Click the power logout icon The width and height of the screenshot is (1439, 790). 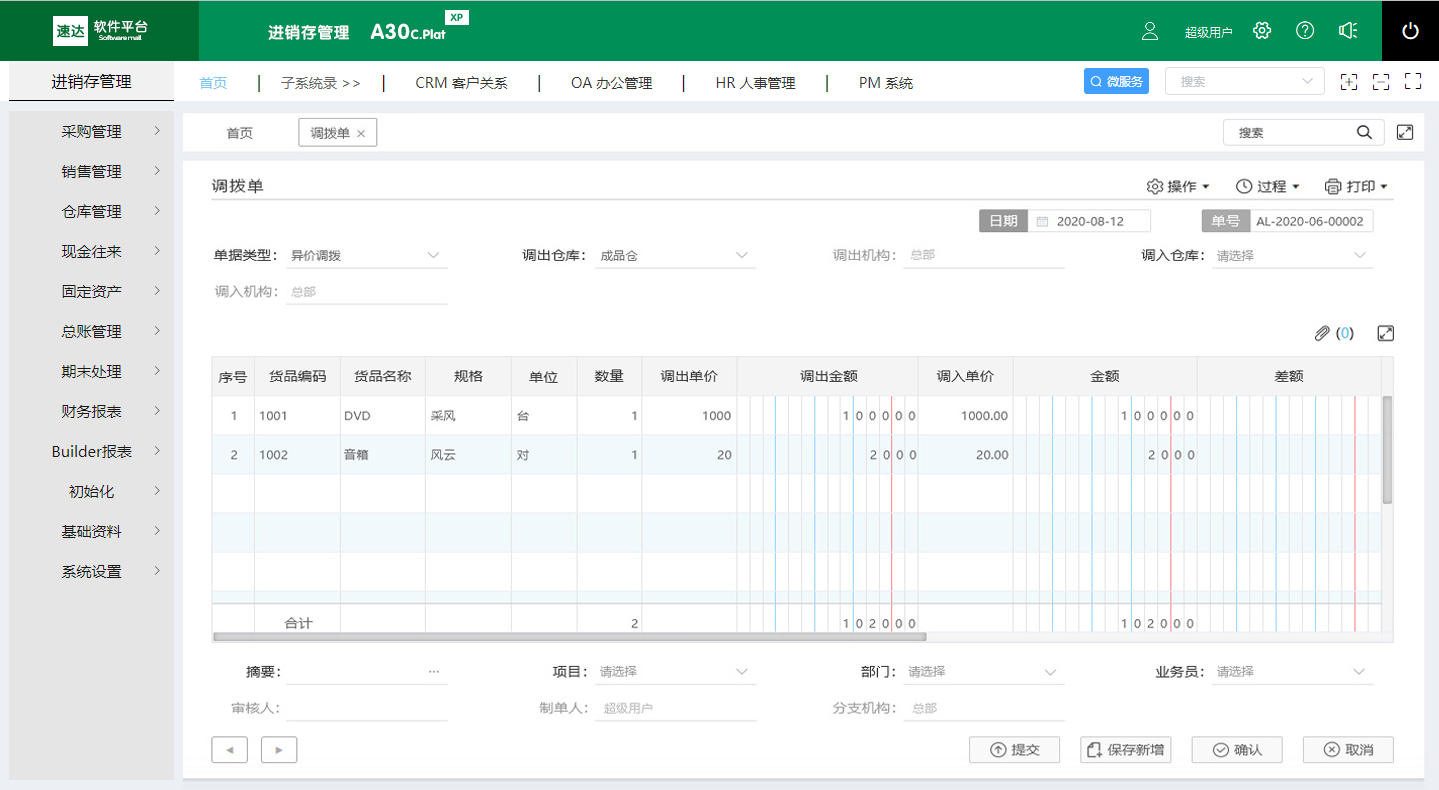pyautogui.click(x=1410, y=31)
